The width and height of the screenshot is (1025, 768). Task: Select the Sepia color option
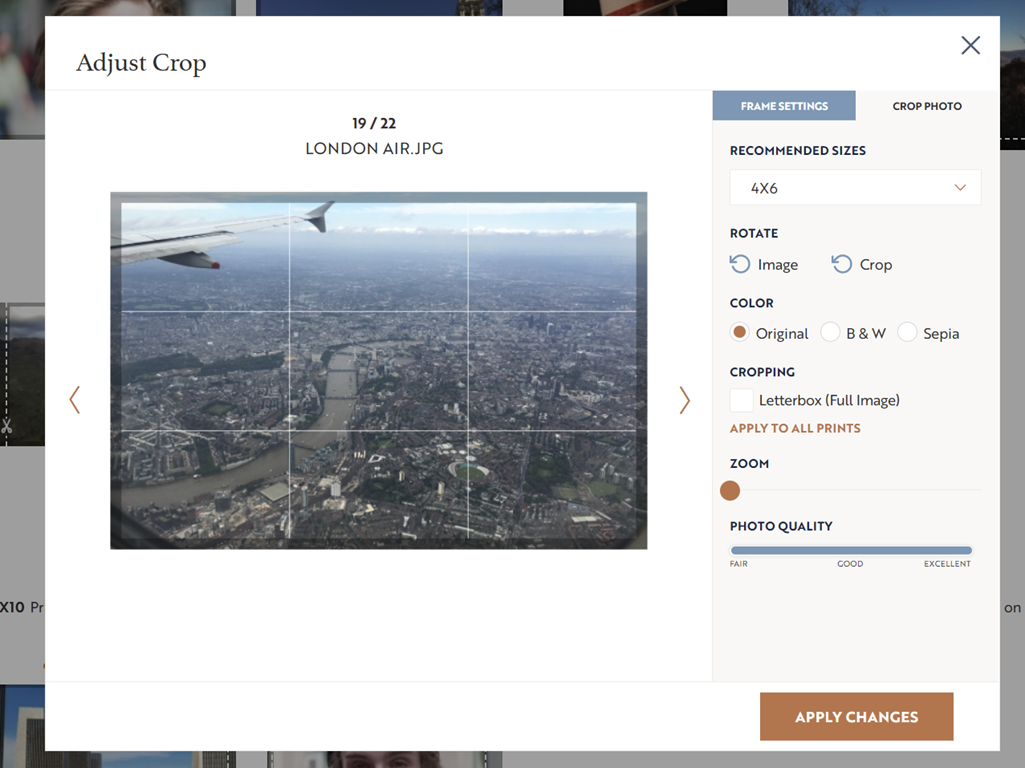coord(907,333)
